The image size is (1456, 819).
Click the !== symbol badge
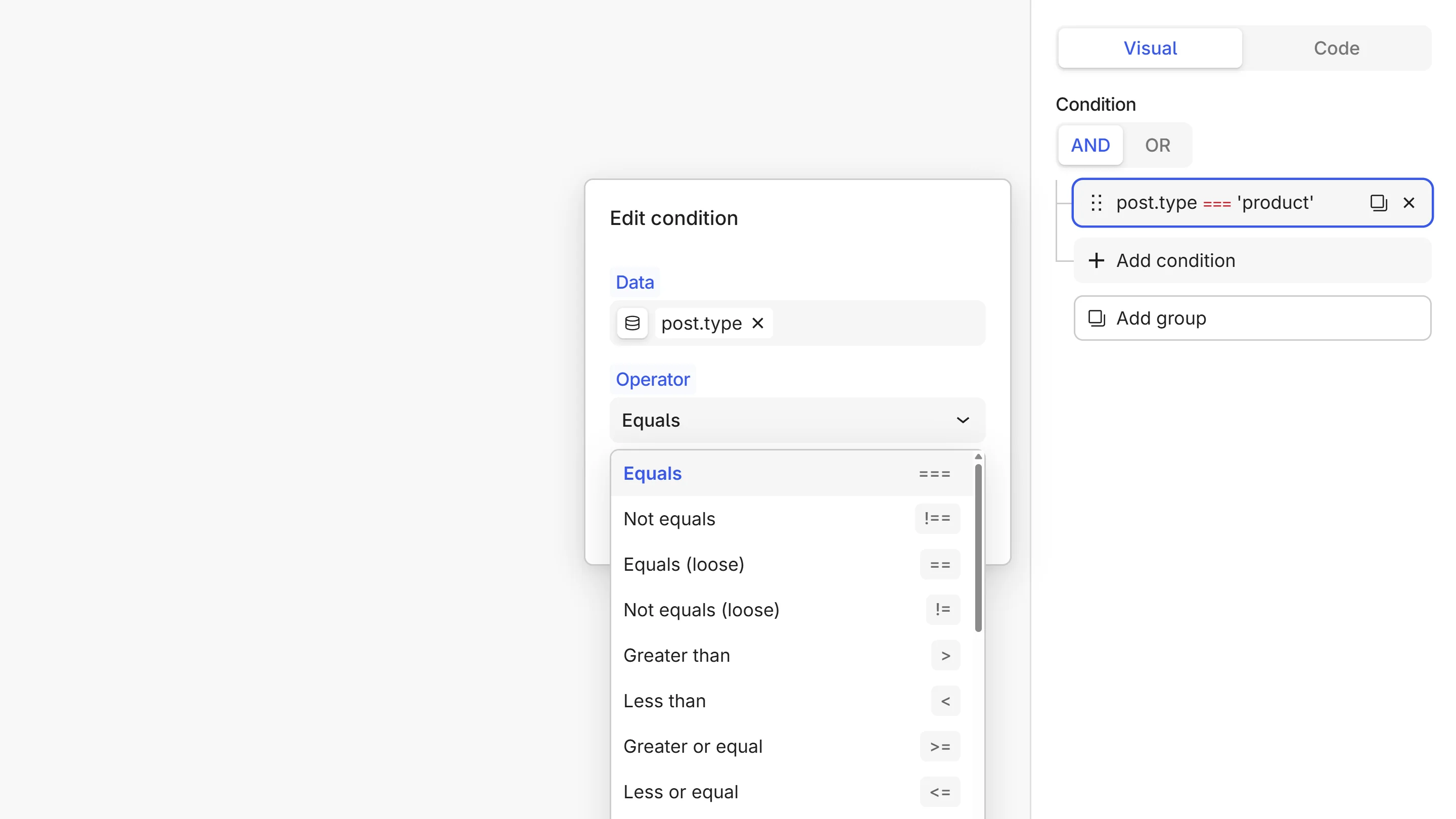click(937, 518)
